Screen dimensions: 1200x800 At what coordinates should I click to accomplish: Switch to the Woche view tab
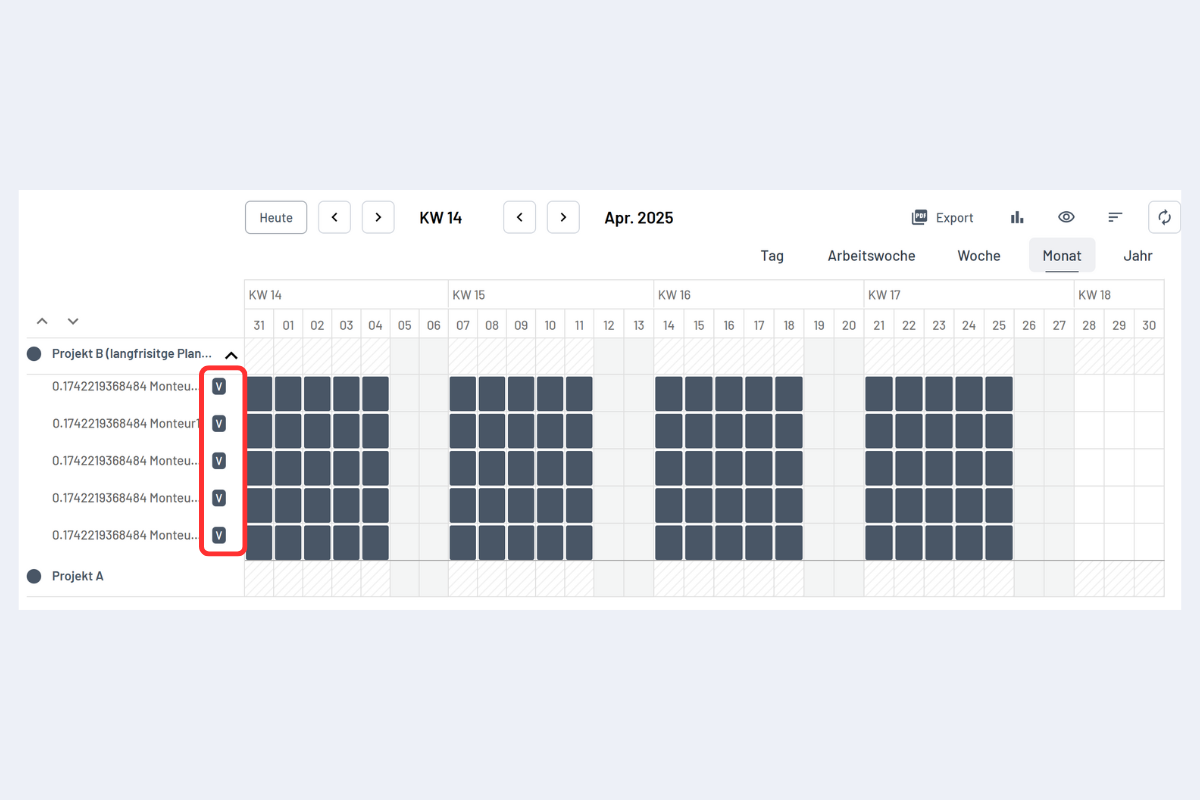click(978, 255)
